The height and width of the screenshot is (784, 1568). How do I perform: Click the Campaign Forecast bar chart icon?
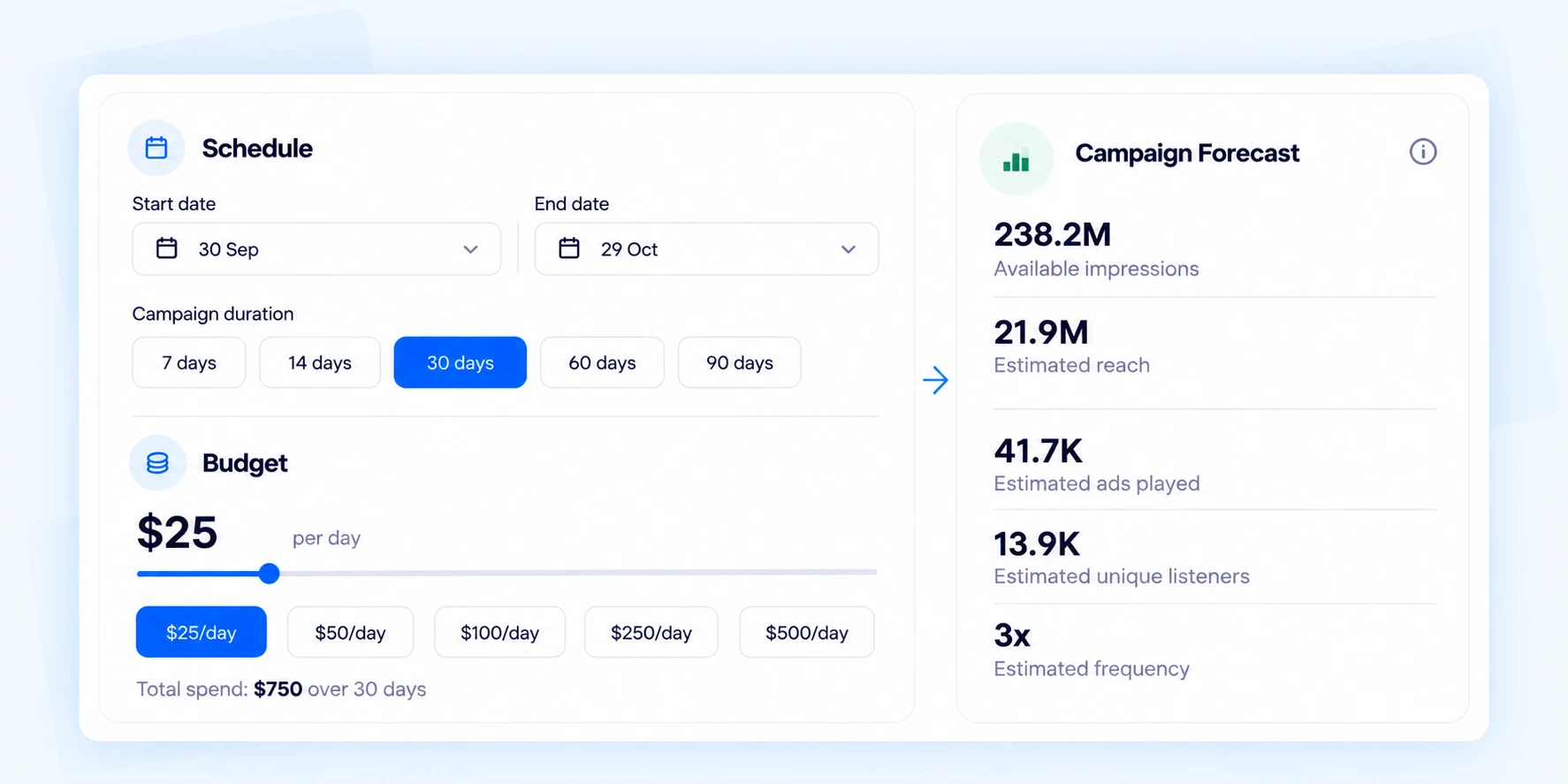(1016, 159)
